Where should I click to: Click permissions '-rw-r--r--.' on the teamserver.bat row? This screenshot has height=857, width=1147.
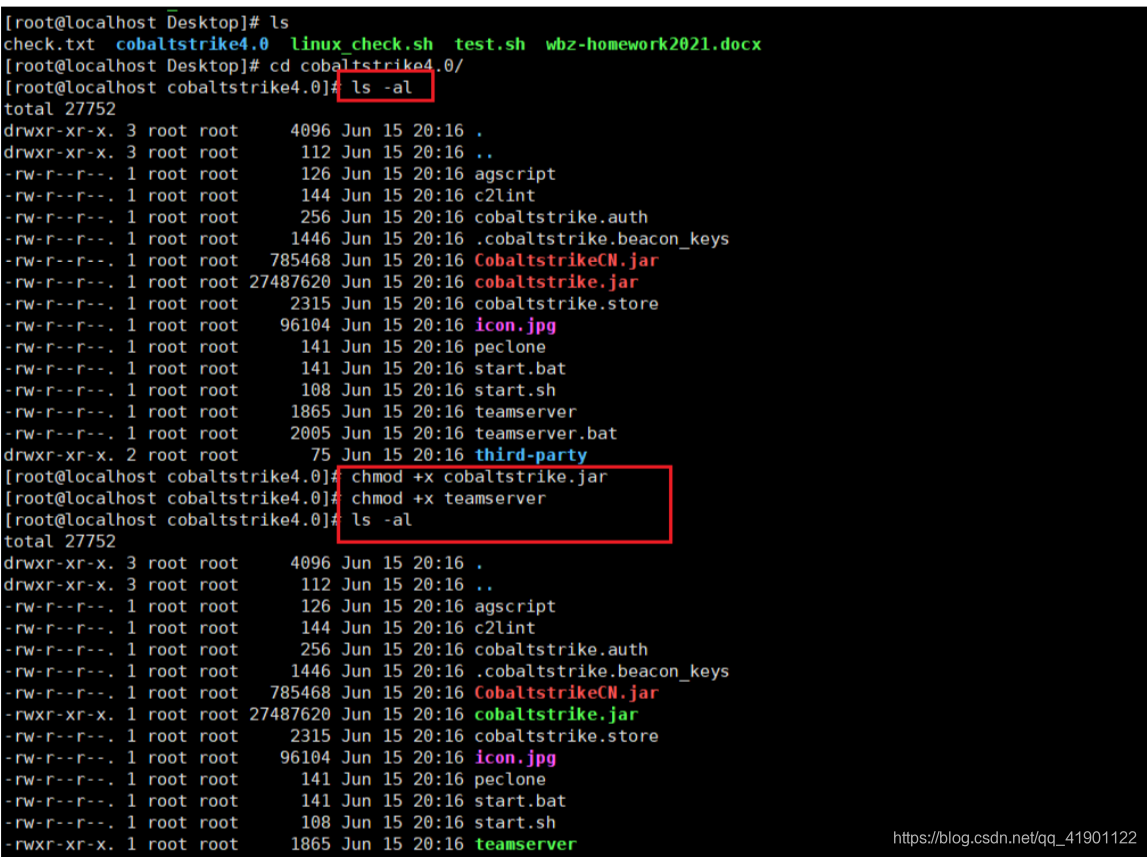pos(59,434)
